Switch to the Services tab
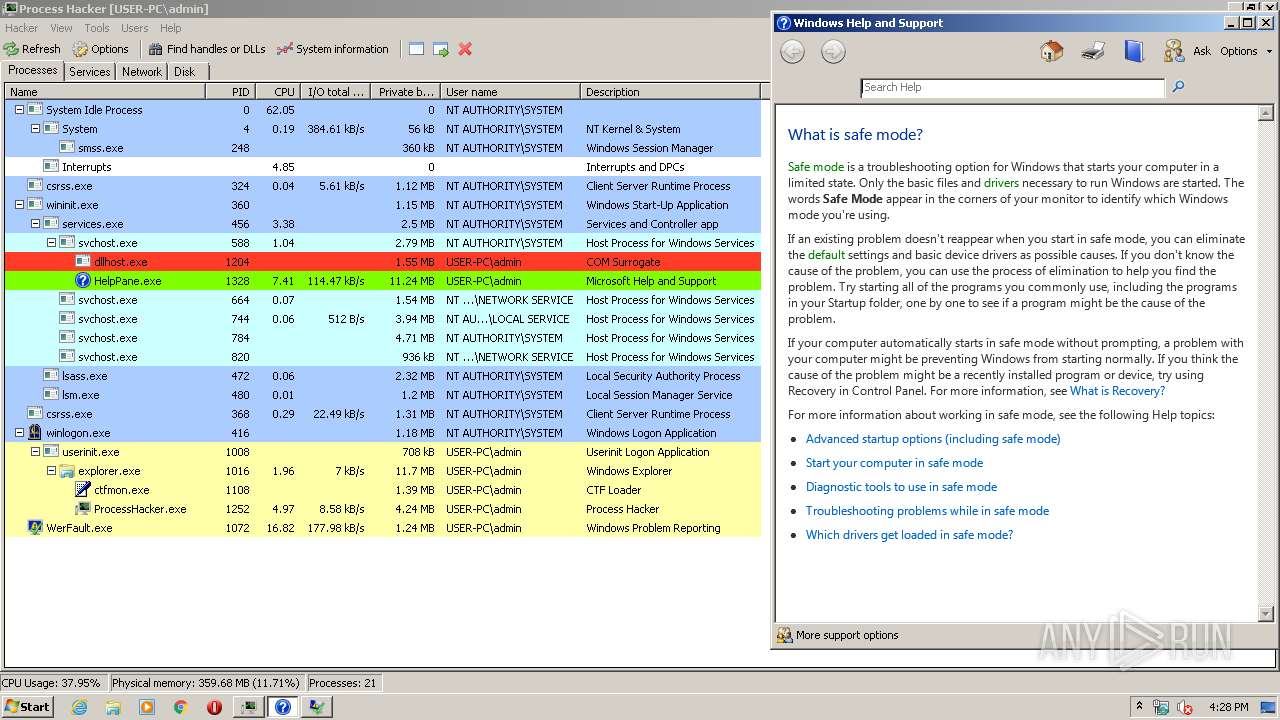Screen dimensions: 1280x720 coord(90,72)
